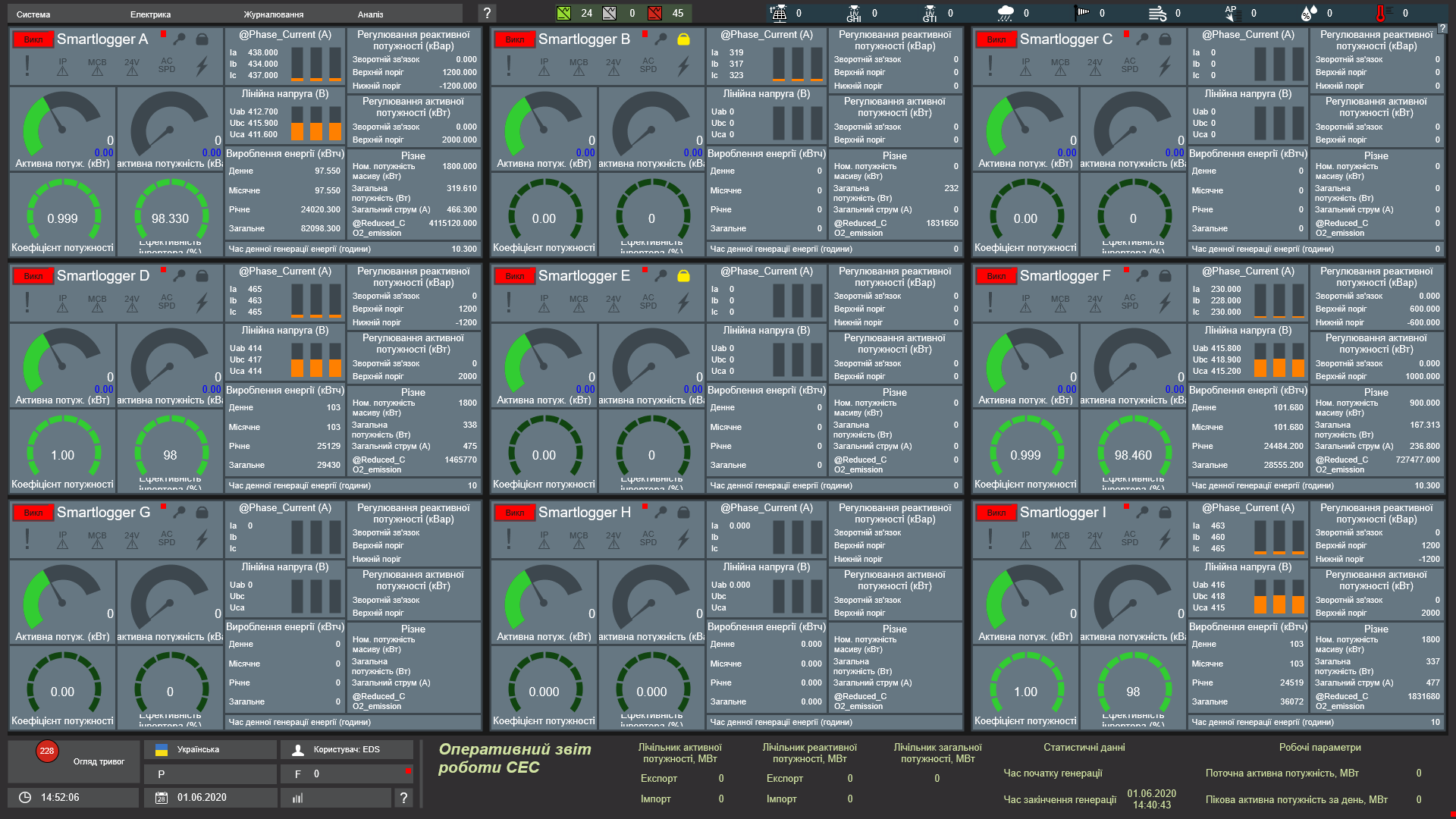Open the Журналювання menu
This screenshot has width=1456, height=819.
(273, 14)
